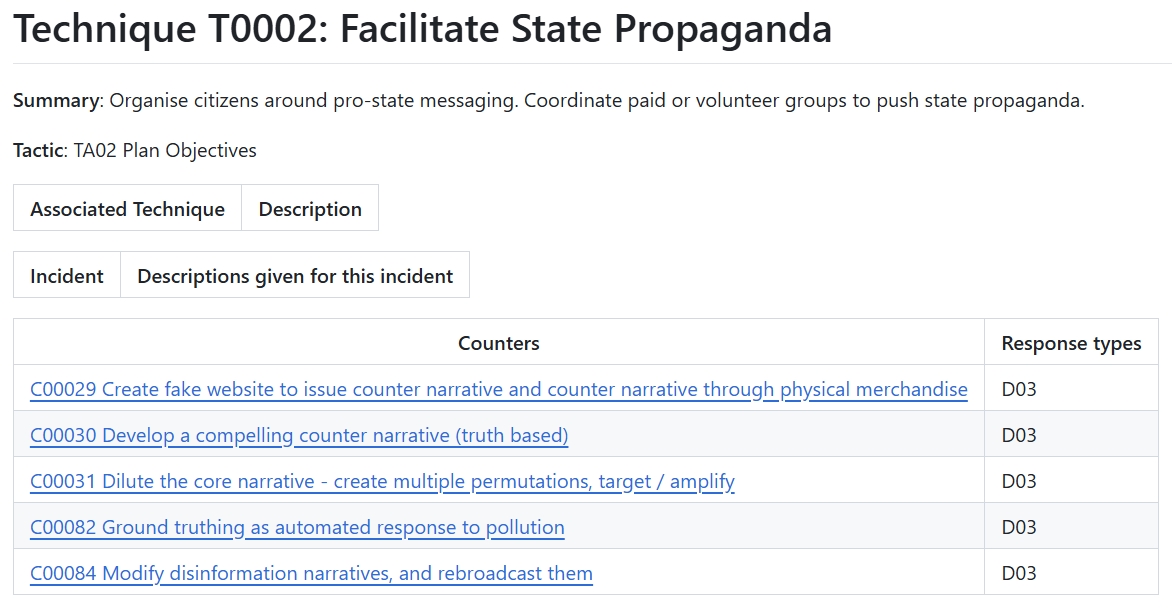Click the C00084 Modify disinformation narratives link

(311, 573)
